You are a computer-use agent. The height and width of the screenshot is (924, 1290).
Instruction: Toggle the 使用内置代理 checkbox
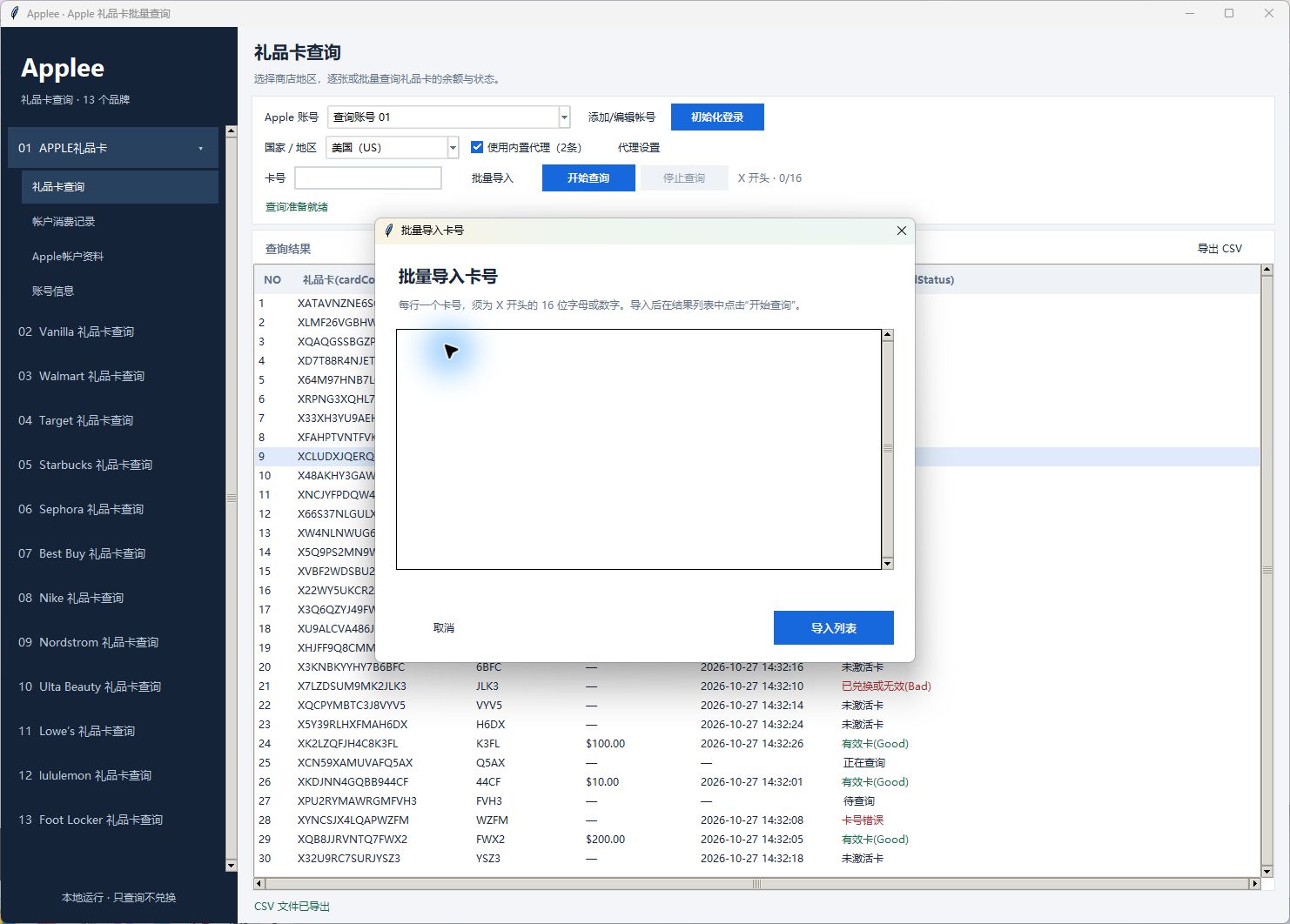coord(477,147)
